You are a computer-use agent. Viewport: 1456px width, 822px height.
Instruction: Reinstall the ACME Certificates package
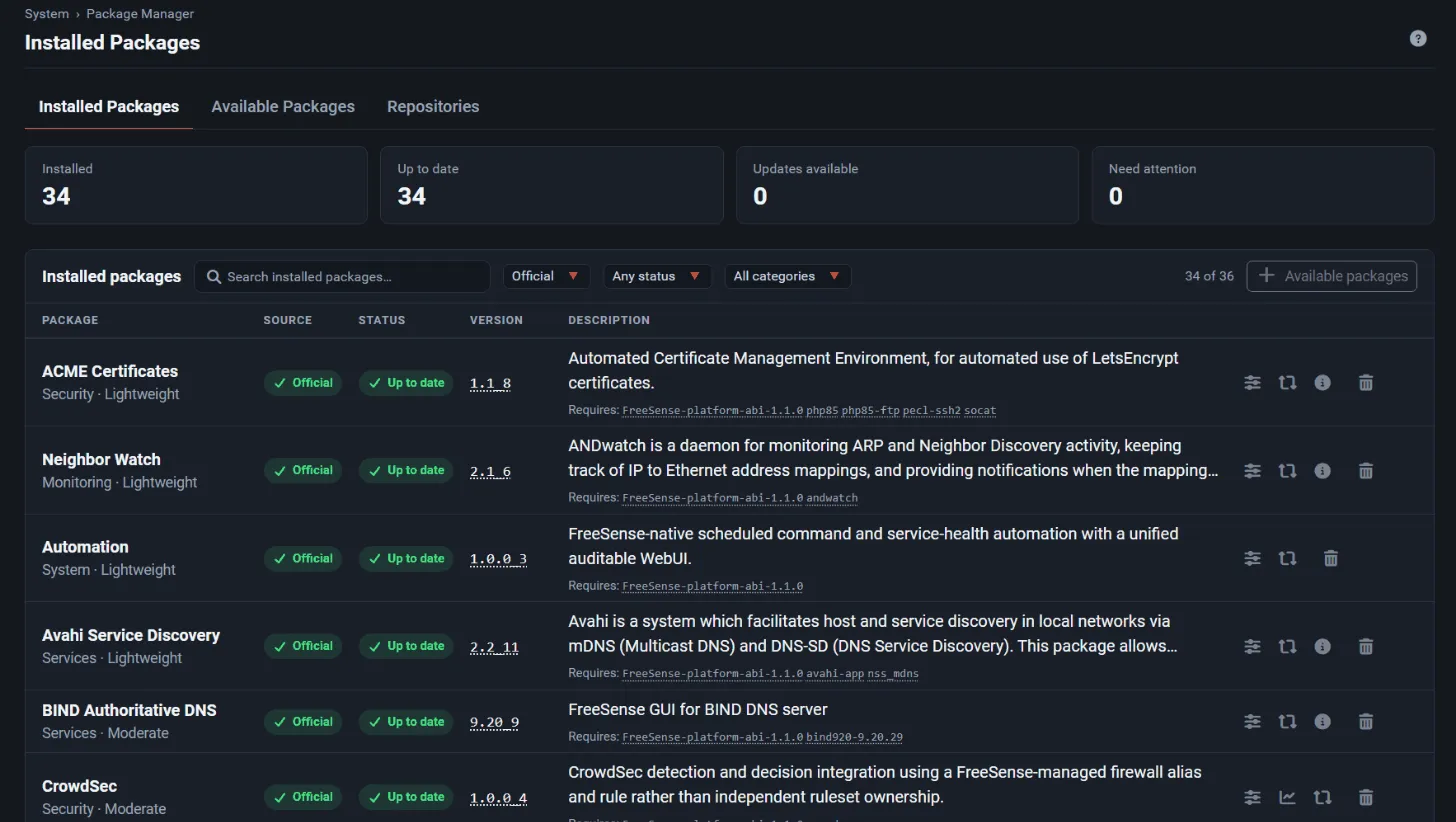point(1287,382)
